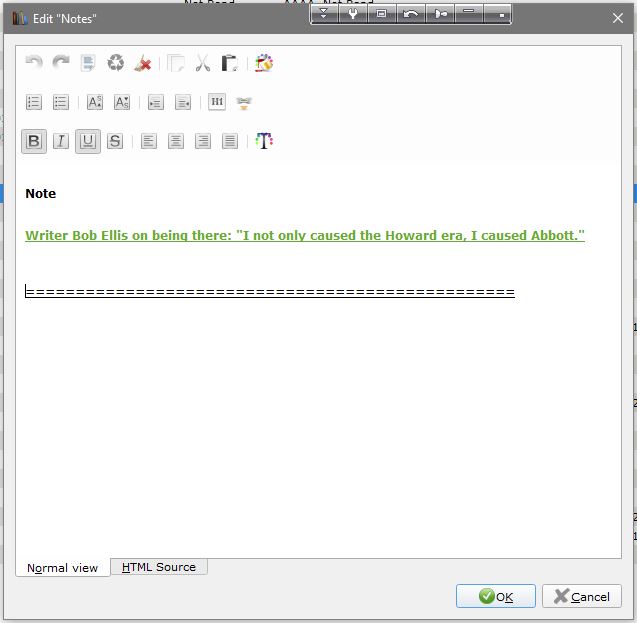This screenshot has height=623, width=637.
Task: Click the Edit Notes title bar books icon
Action: pyautogui.click(x=19, y=18)
